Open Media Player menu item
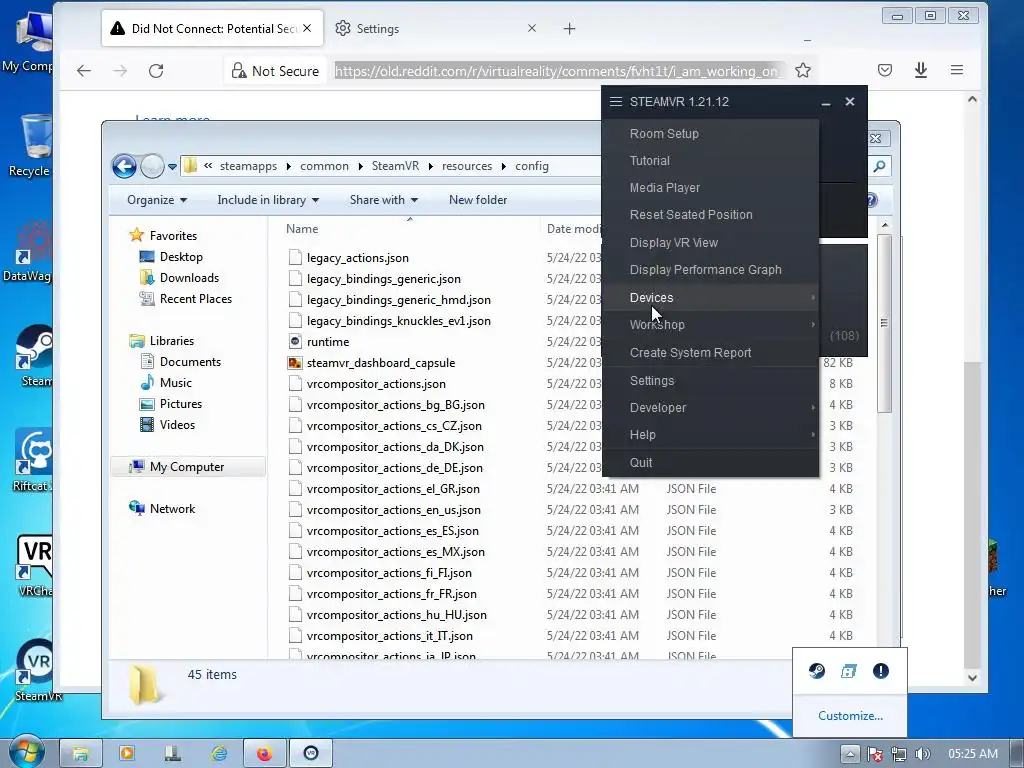Viewport: 1024px width, 768px height. pyautogui.click(x=711, y=187)
